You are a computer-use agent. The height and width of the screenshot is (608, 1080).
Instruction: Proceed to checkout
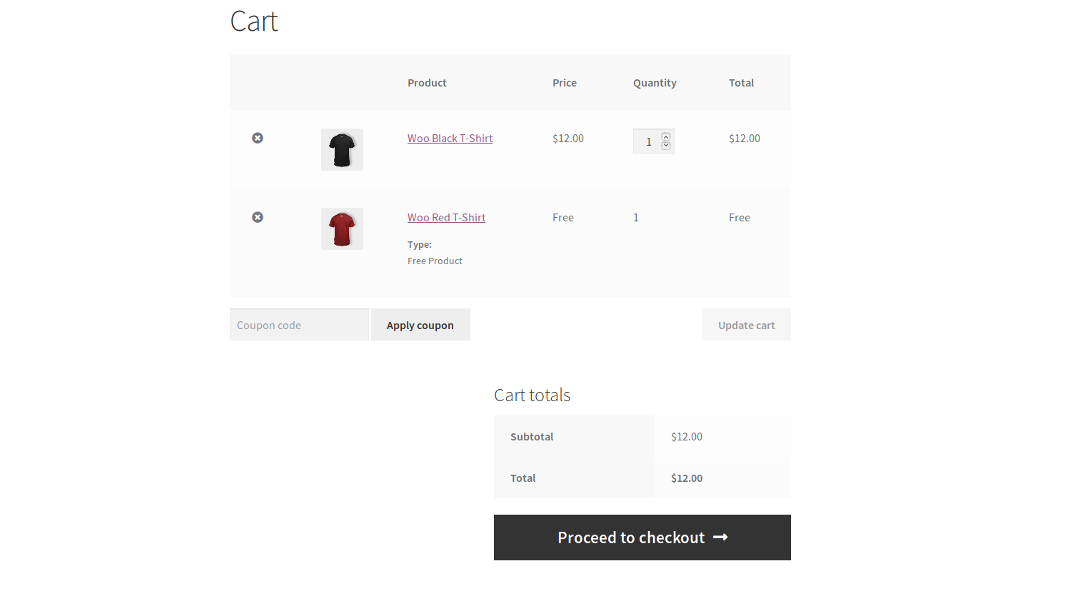pyautogui.click(x=632, y=537)
